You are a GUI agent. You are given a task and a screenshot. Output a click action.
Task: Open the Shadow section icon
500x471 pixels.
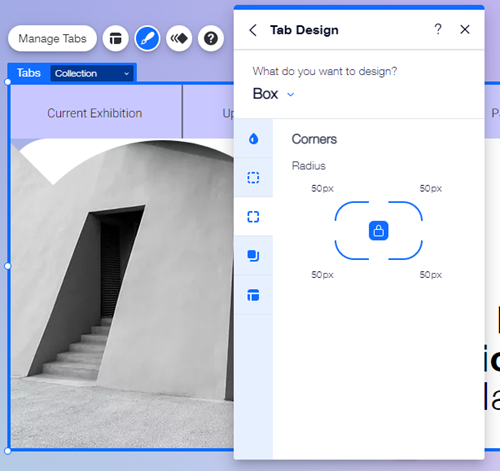point(253,256)
